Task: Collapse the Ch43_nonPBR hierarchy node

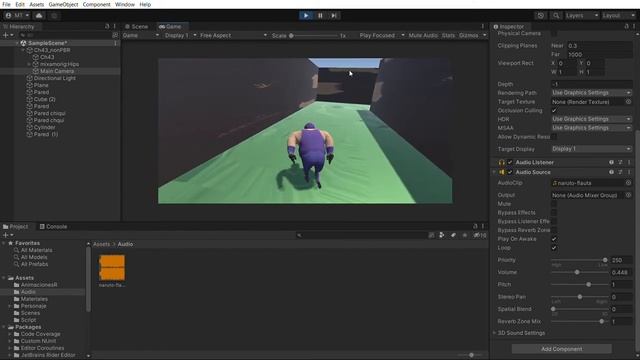Action: point(23,50)
